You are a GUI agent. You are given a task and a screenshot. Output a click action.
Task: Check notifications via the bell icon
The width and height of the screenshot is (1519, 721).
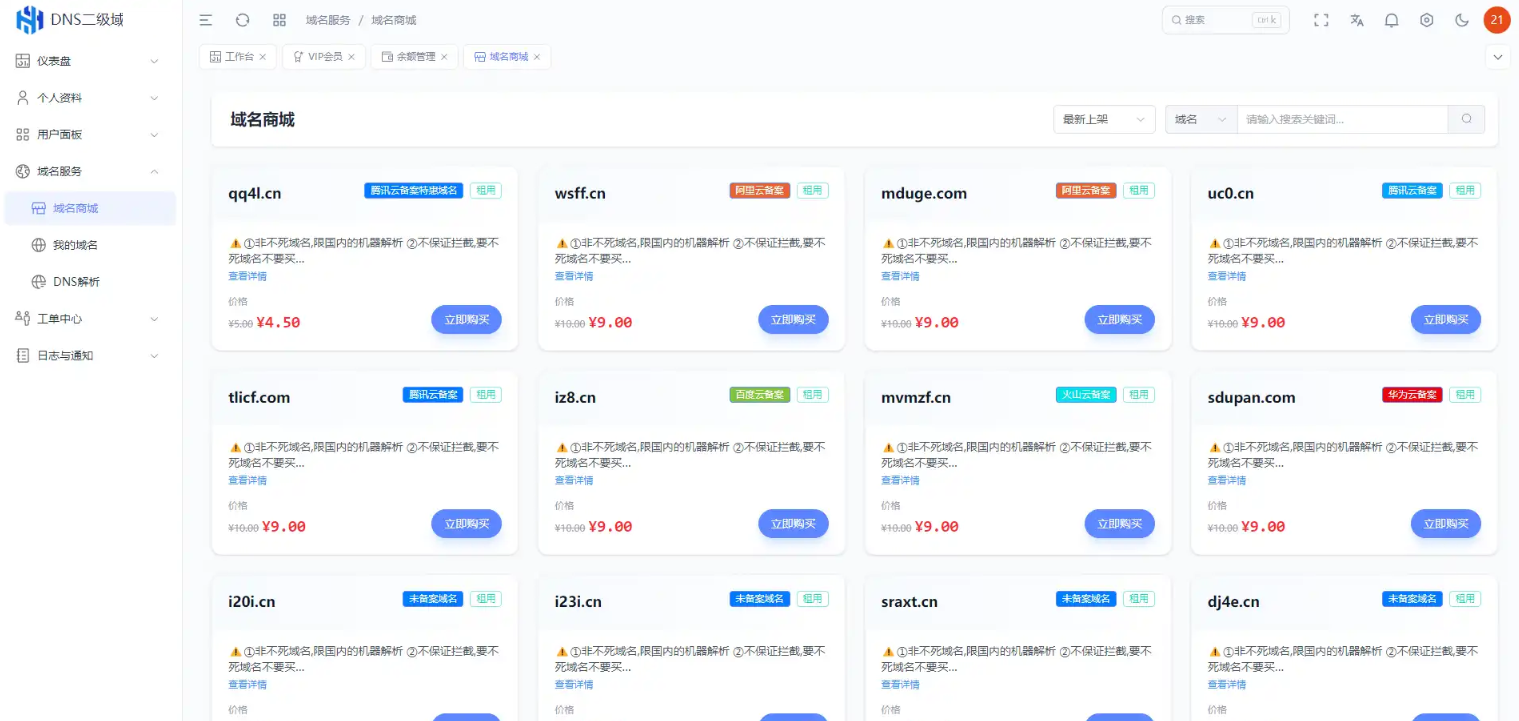[1391, 19]
